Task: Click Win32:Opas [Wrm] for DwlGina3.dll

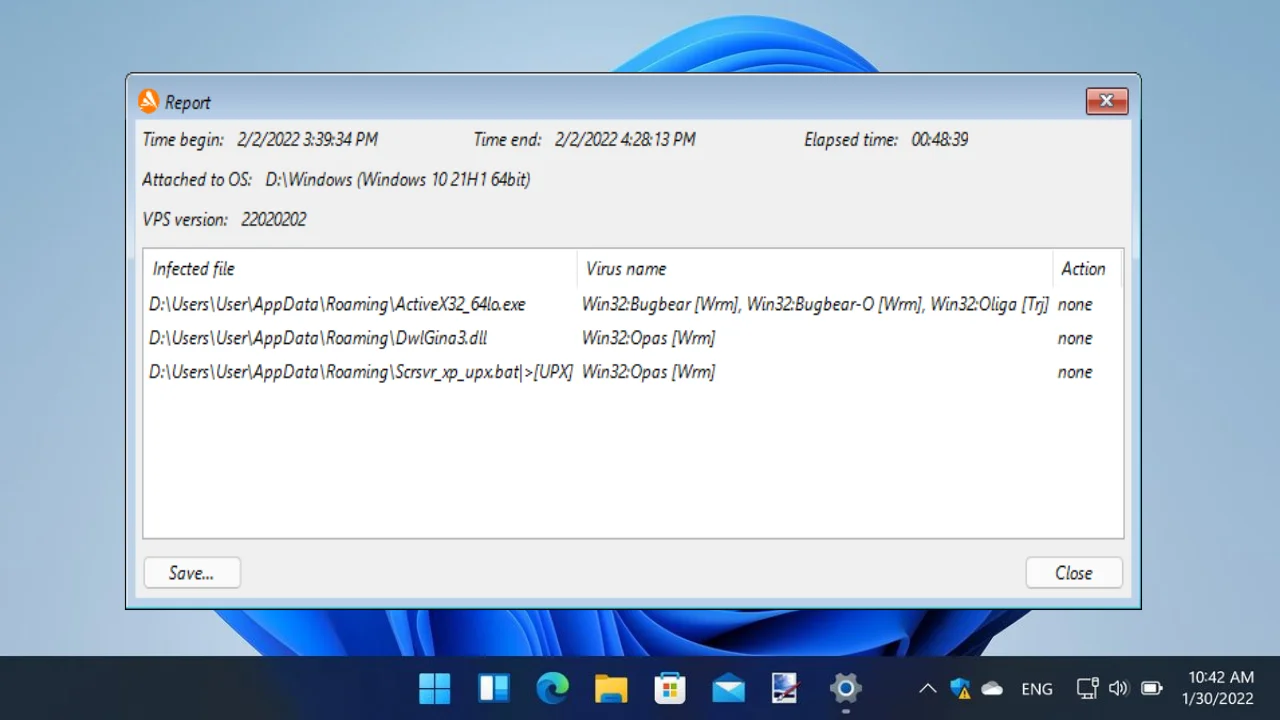Action: (648, 338)
